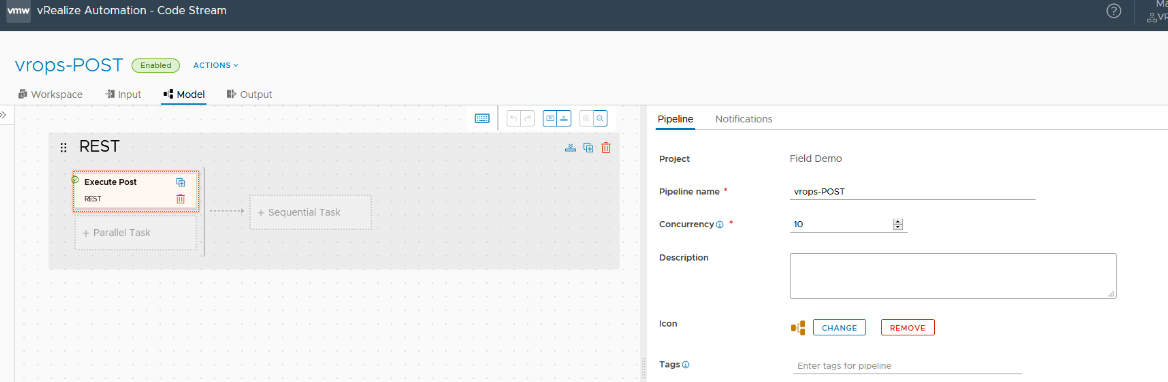1168x382 pixels.
Task: Switch to the Input tab
Action: coord(124,95)
